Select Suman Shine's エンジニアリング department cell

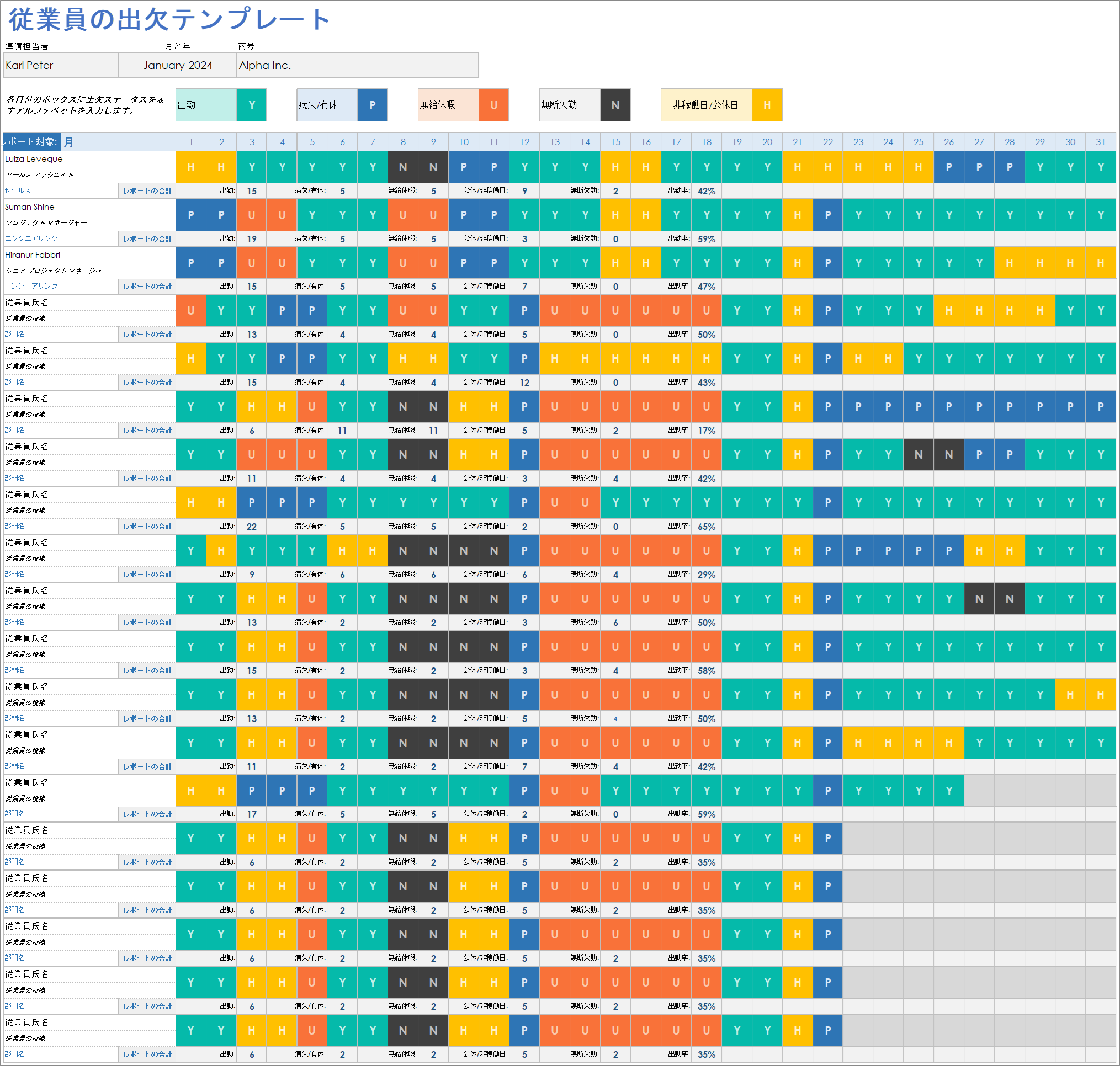coord(61,238)
